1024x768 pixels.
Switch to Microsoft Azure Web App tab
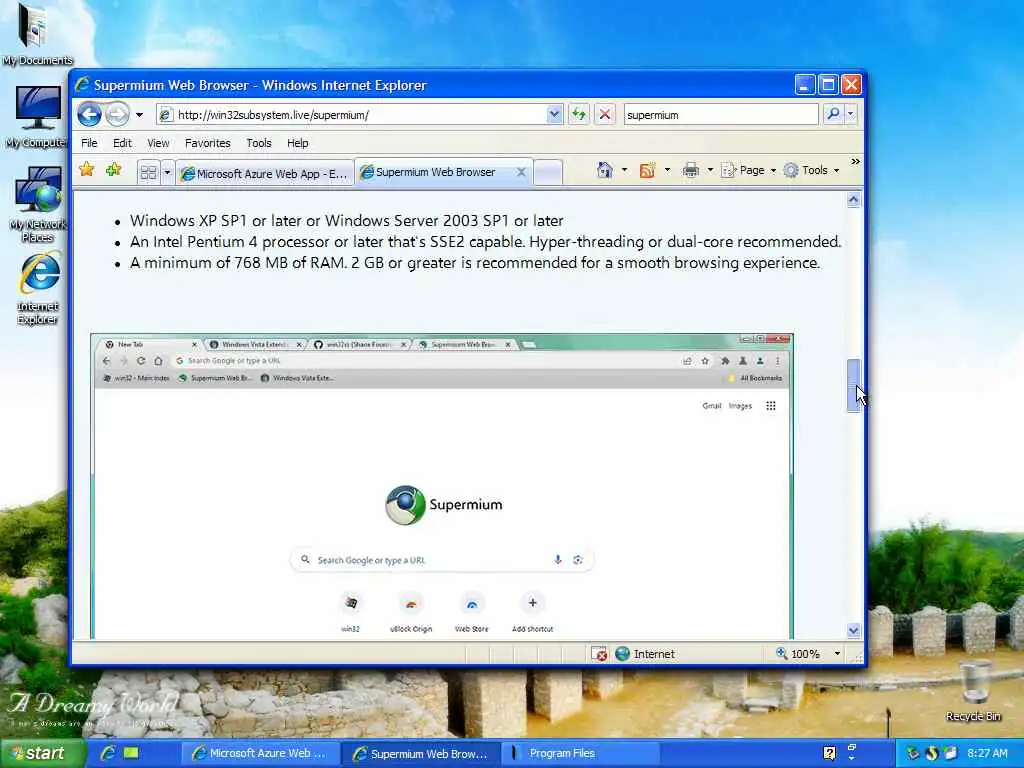pos(264,174)
